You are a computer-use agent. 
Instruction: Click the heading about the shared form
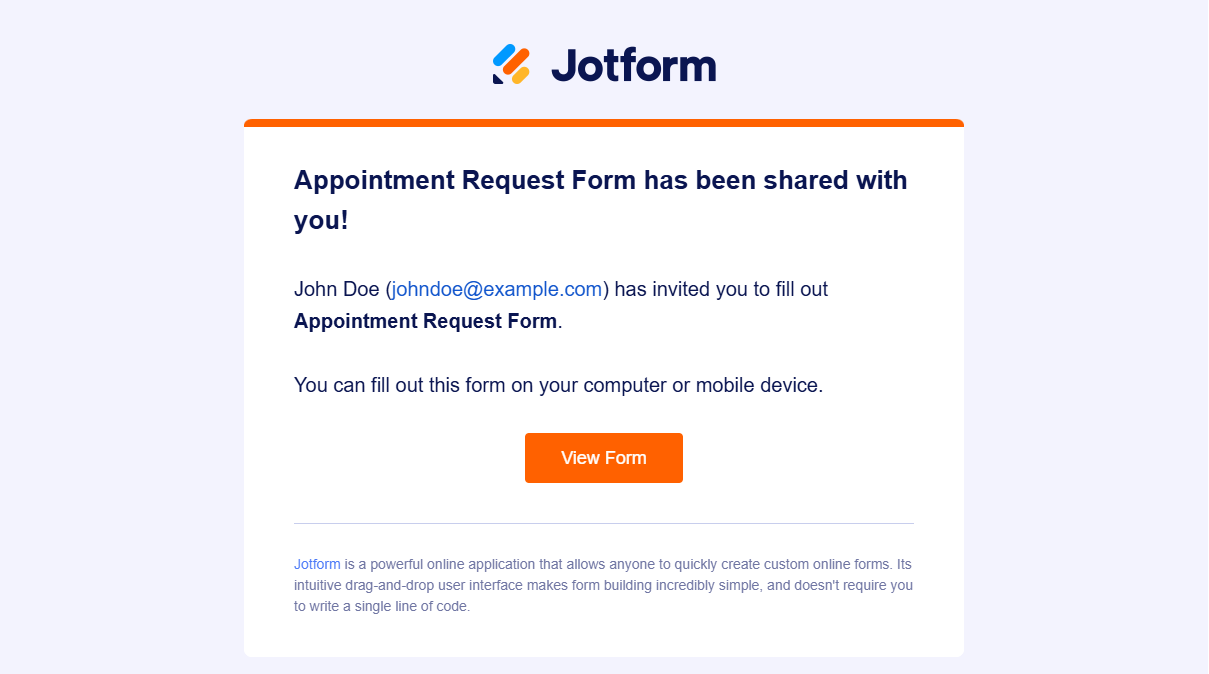[600, 181]
